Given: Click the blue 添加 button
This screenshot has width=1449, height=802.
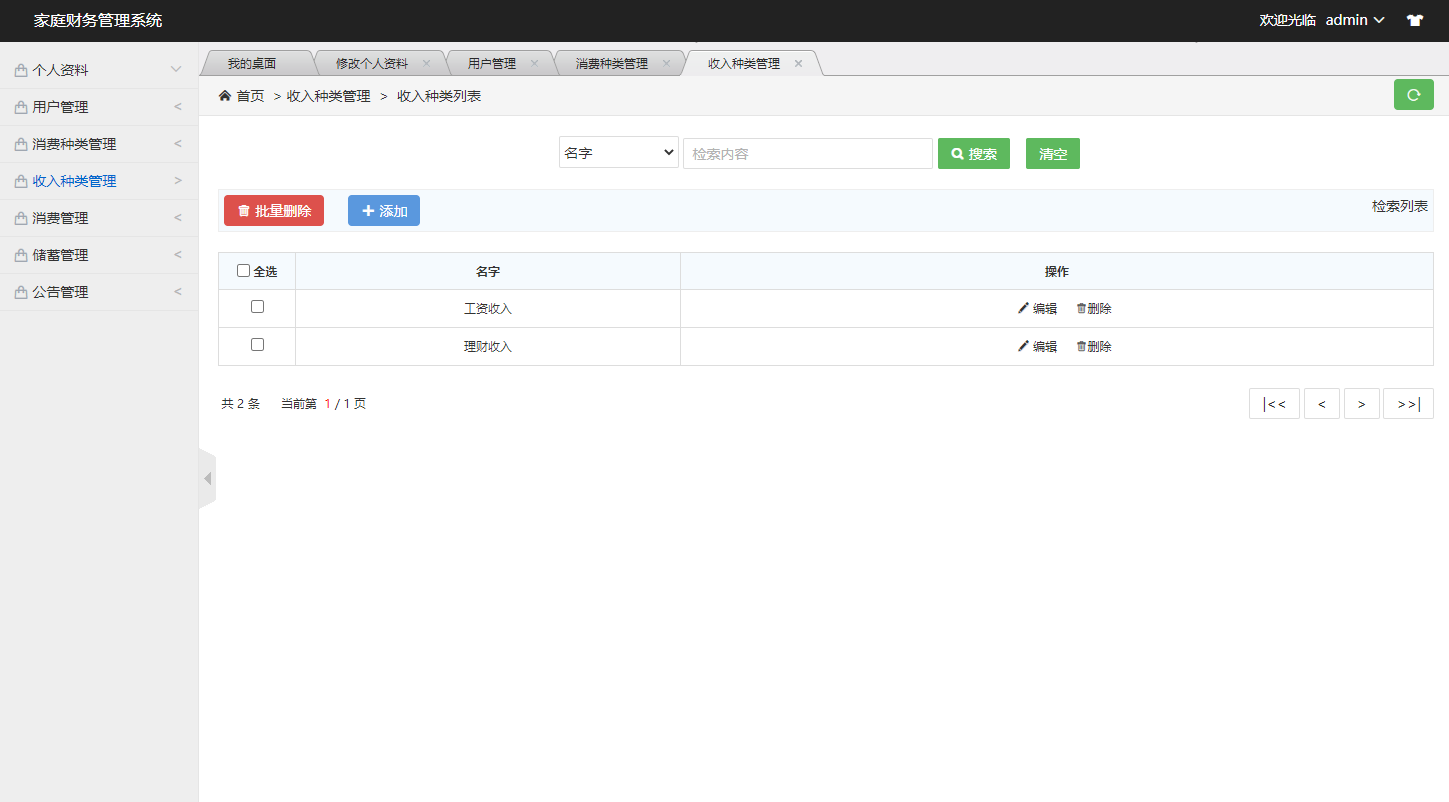Looking at the screenshot, I should (x=383, y=210).
